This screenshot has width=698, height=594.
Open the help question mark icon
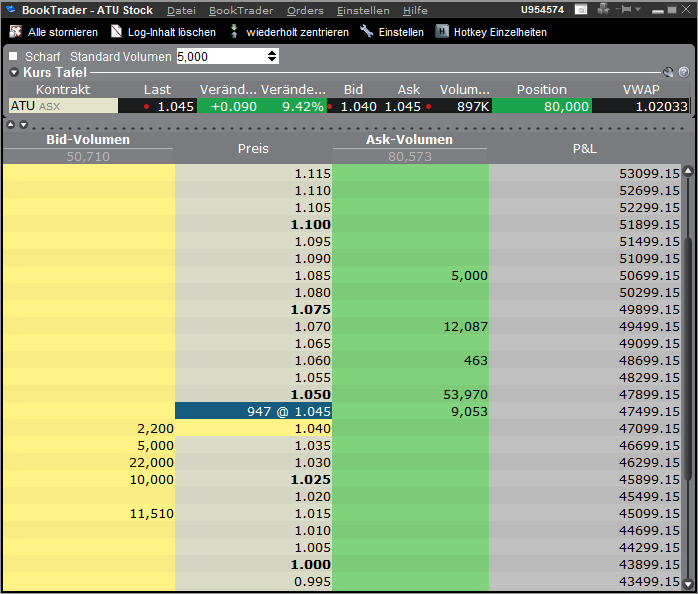684,72
